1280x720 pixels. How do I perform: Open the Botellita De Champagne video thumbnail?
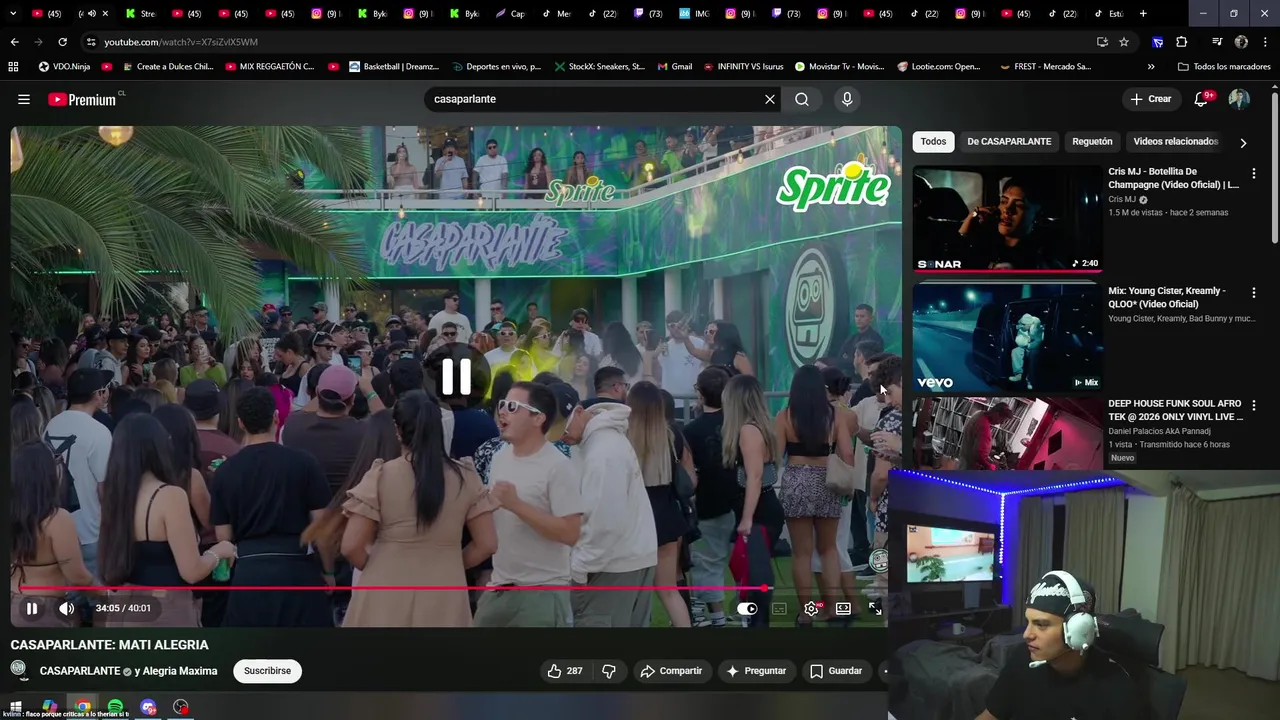pyautogui.click(x=1007, y=219)
